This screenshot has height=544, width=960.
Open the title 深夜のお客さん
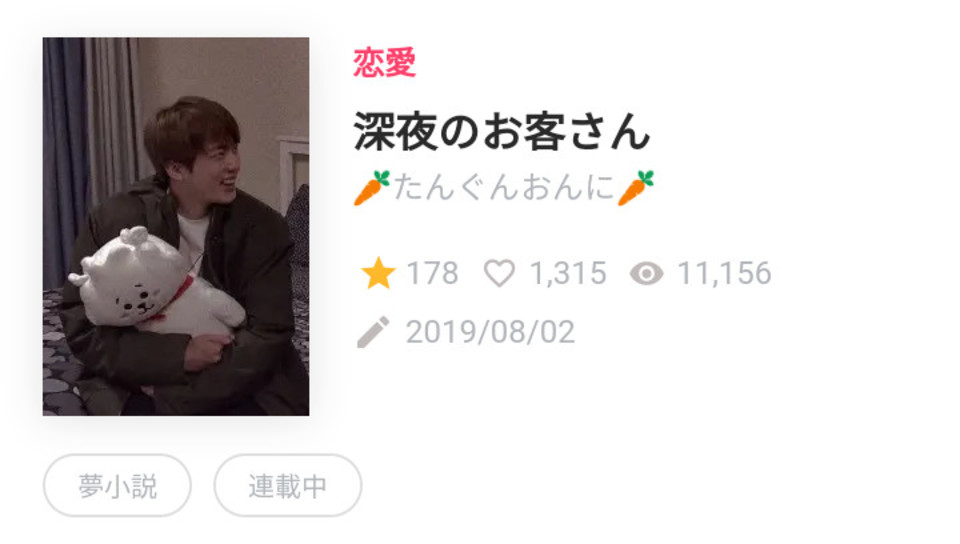(x=501, y=131)
